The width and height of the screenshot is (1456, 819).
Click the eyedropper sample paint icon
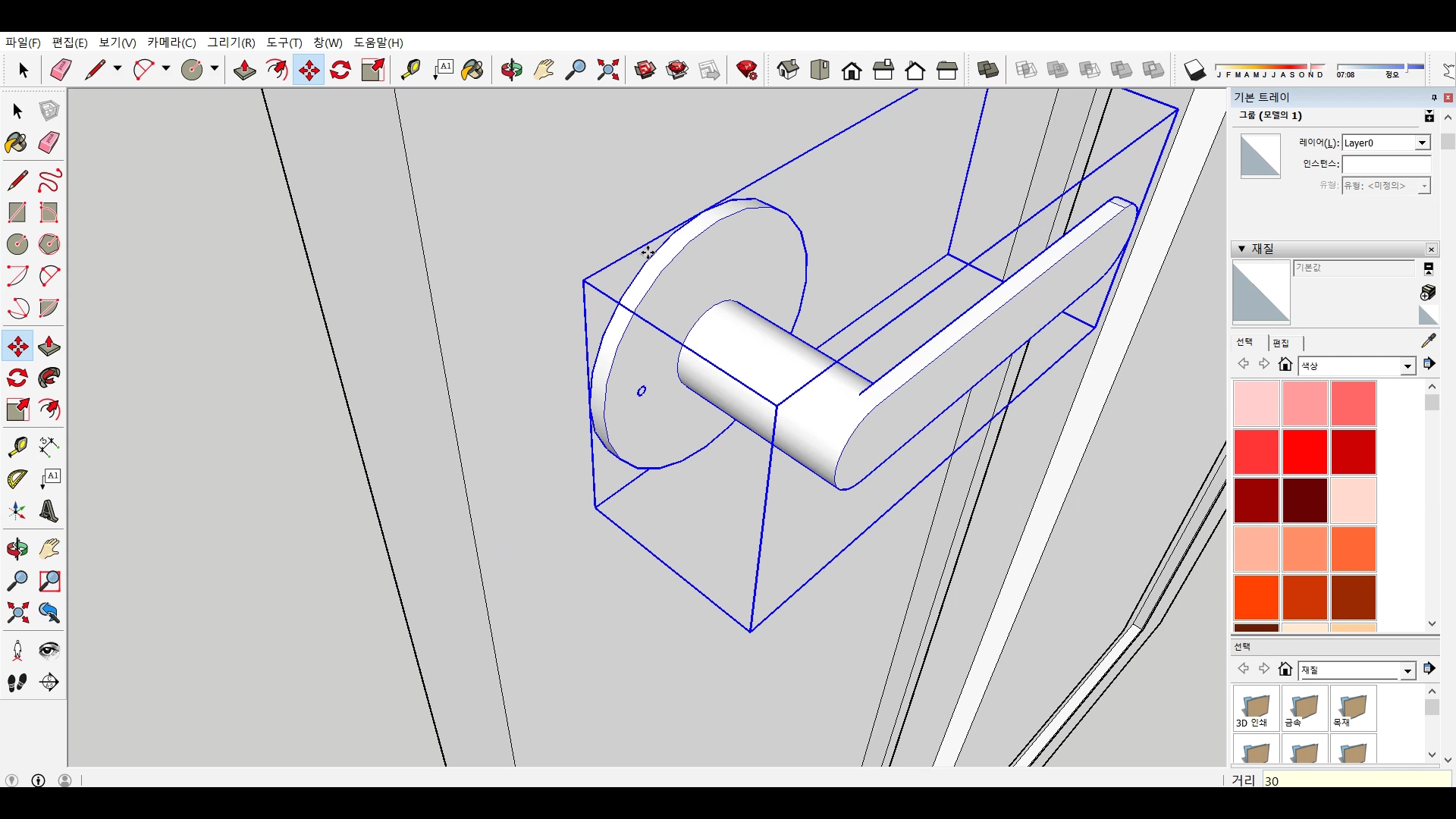(x=1428, y=341)
